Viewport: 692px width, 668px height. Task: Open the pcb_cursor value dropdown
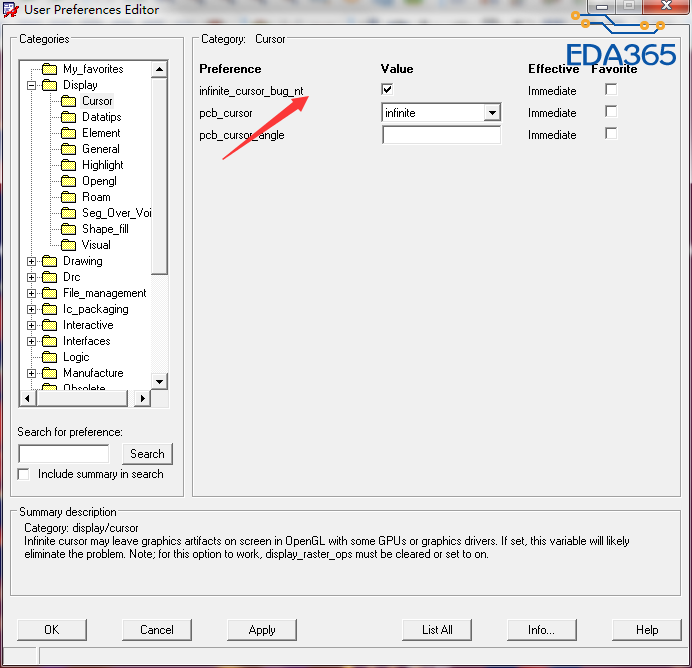pos(492,113)
